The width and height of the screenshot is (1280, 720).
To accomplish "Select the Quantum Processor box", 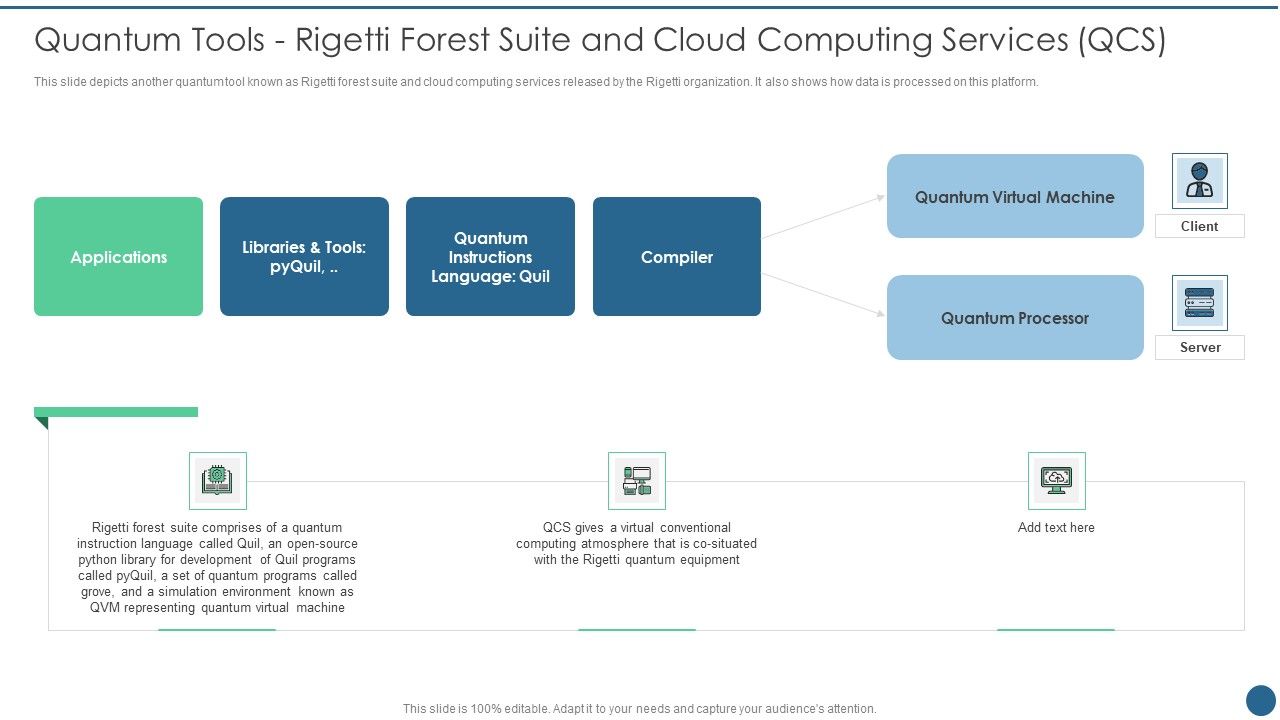I will 1015,318.
